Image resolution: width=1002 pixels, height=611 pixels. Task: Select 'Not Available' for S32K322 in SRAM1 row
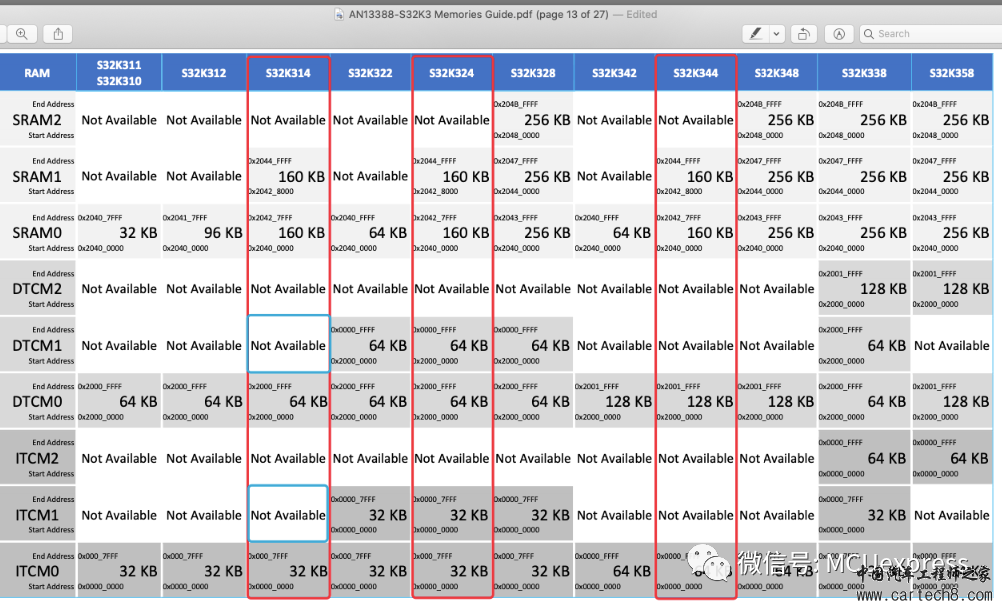tap(370, 176)
